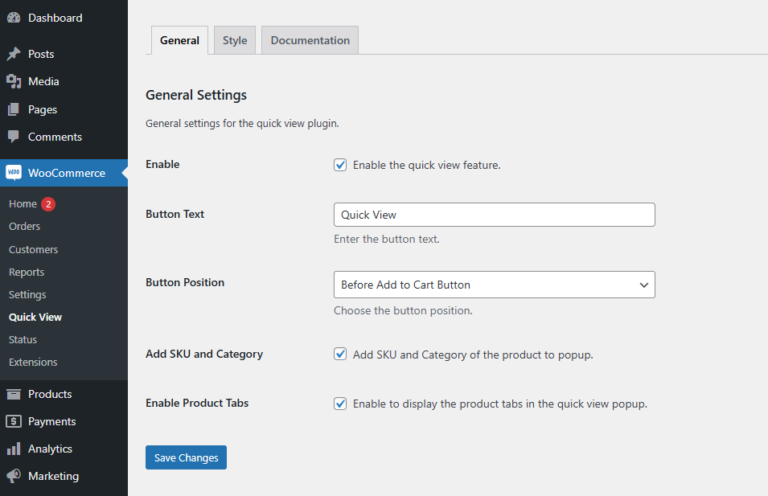This screenshot has width=768, height=496.
Task: Open the Button Position dropdown
Action: pos(494,284)
